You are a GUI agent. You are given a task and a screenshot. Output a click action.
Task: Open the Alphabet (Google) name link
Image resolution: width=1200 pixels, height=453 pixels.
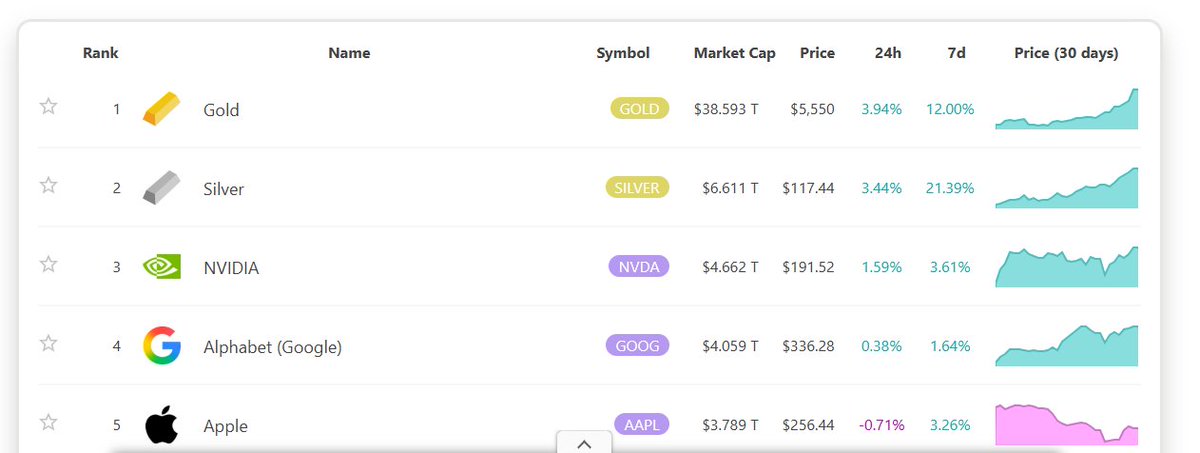tap(272, 347)
